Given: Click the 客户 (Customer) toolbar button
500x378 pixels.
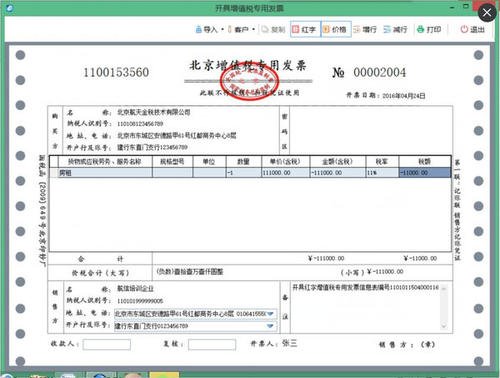Looking at the screenshot, I should pos(239,30).
